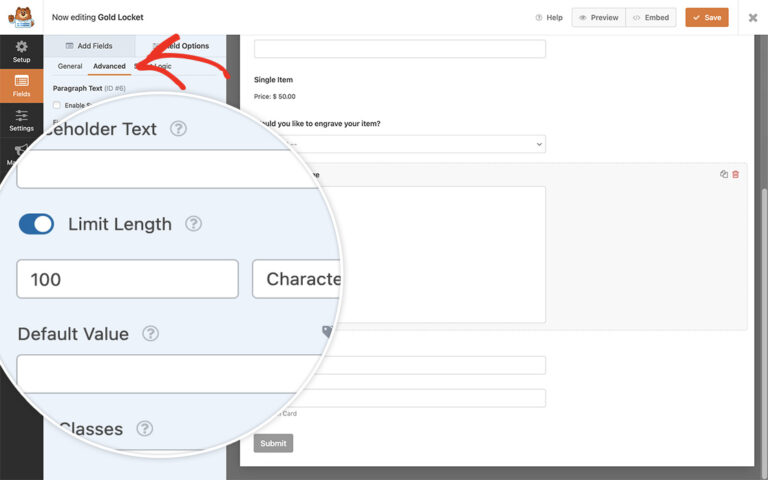The height and width of the screenshot is (480, 768).
Task: Click the top text input in form preview
Action: (x=400, y=48)
